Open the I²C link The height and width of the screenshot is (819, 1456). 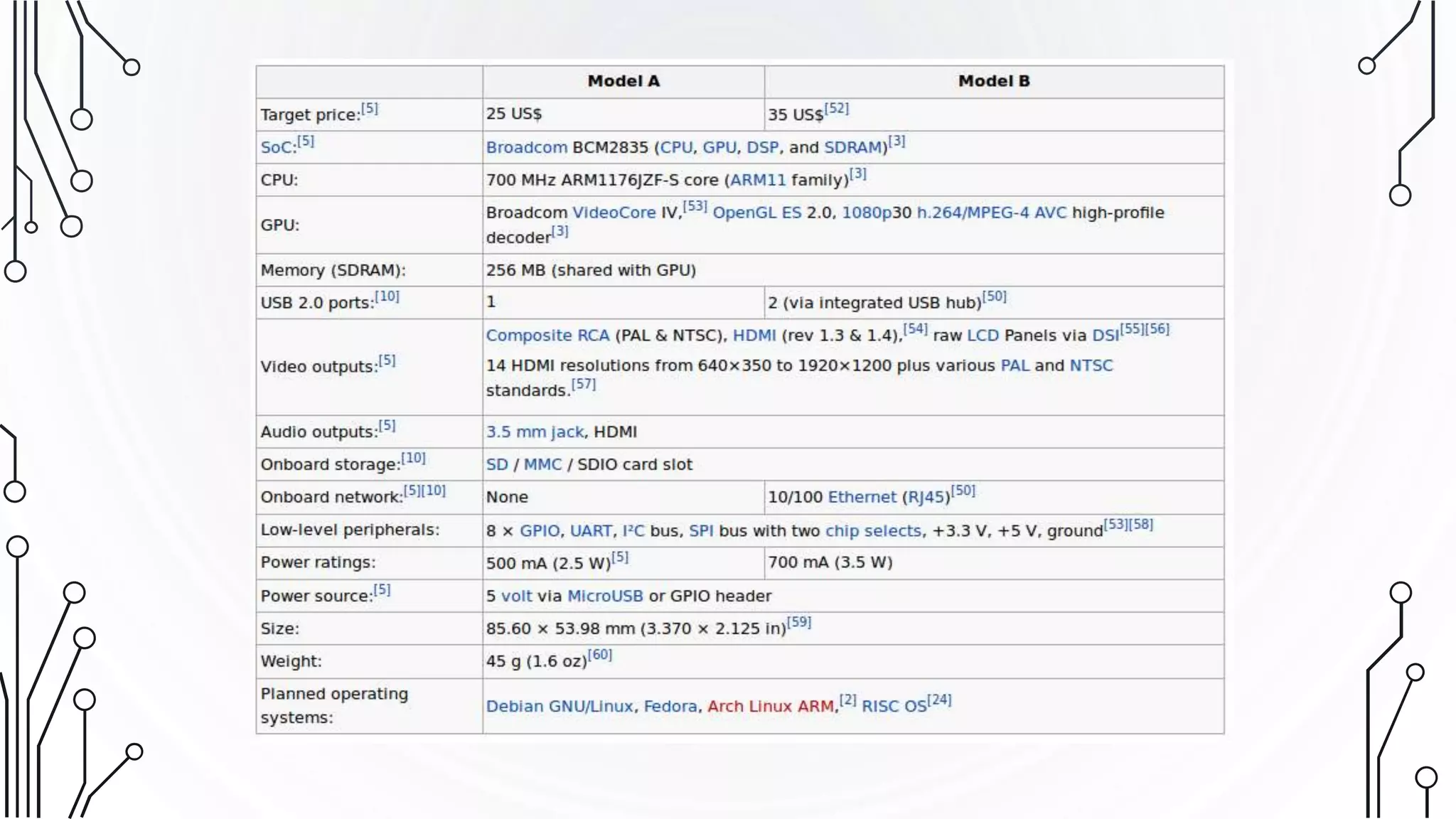pyautogui.click(x=633, y=531)
